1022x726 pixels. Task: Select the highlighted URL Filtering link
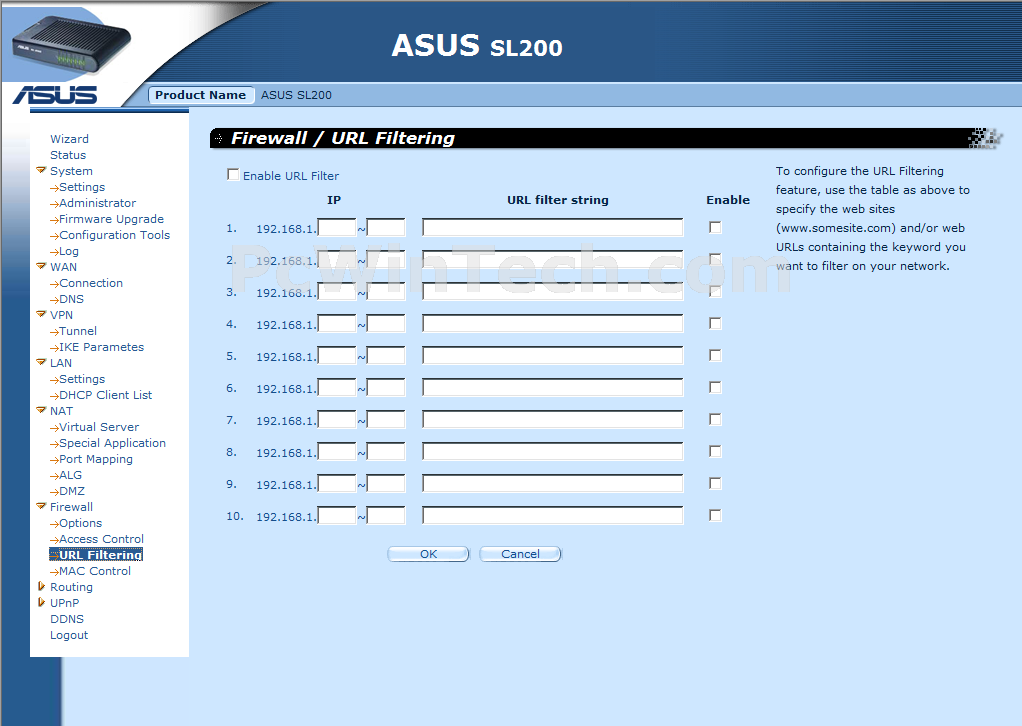[x=96, y=555]
